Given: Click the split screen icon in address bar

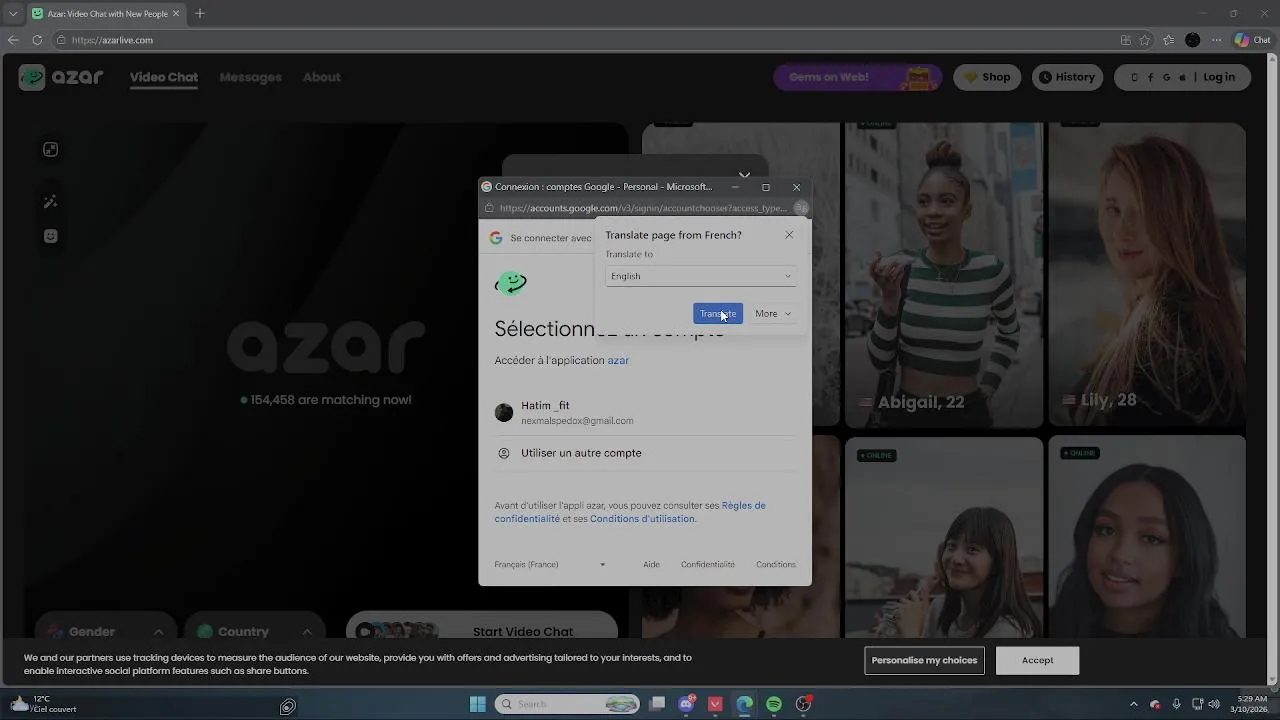Looking at the screenshot, I should [1126, 40].
